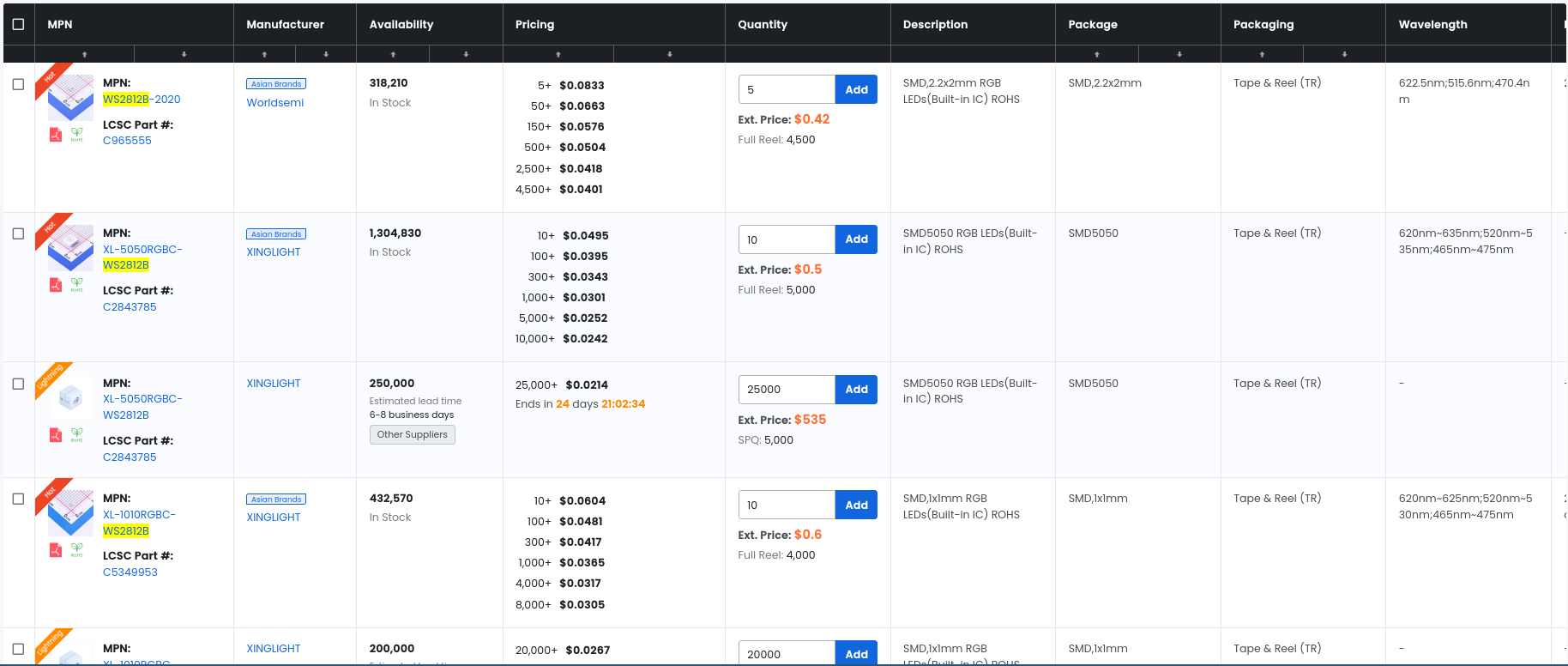The width and height of the screenshot is (1568, 666).
Task: Click the RoHS leaf icon for WS2812B-2020
Action: point(77,135)
